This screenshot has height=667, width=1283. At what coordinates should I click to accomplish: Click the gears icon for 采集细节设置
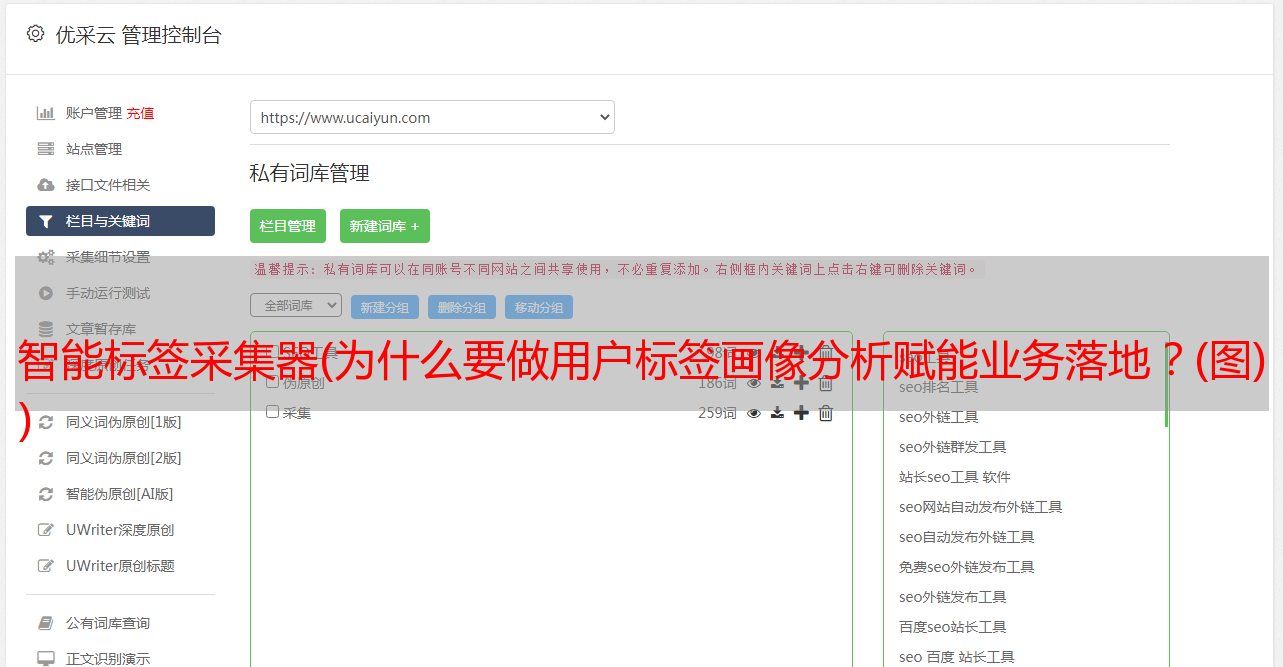(46, 257)
